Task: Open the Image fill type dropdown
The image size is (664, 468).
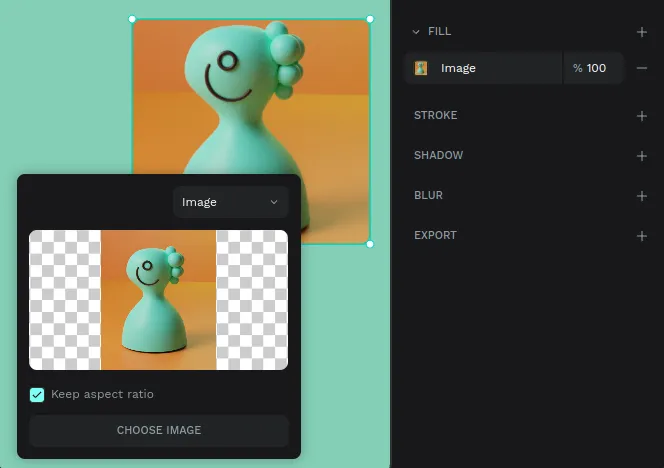Action: (x=230, y=202)
